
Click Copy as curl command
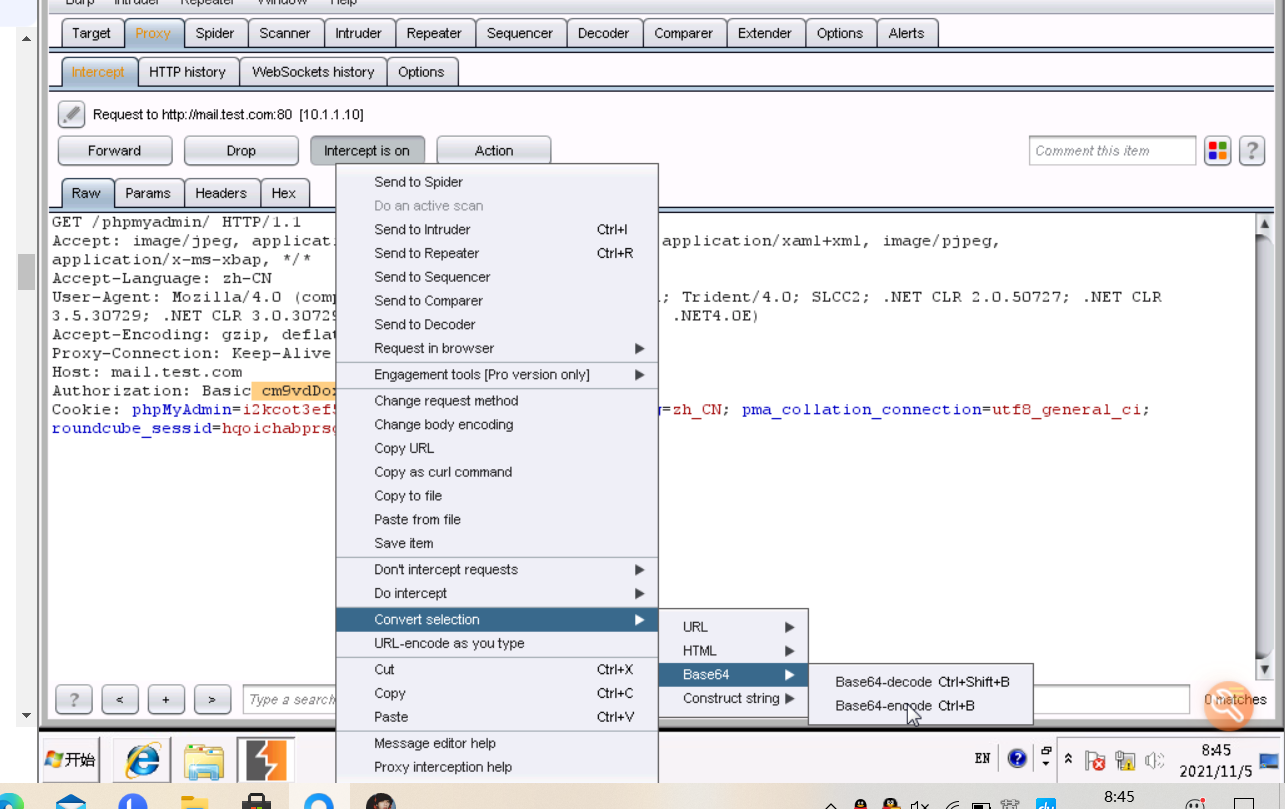497,472
